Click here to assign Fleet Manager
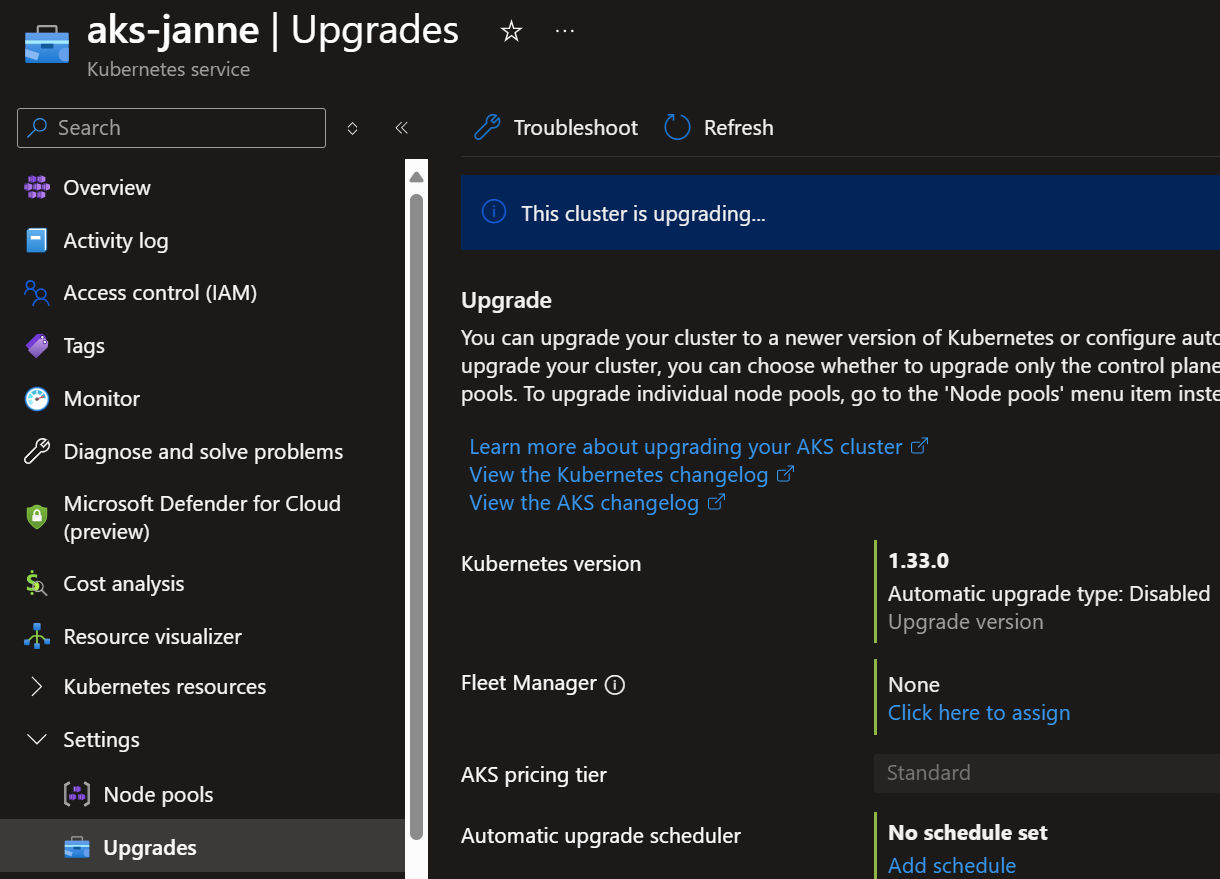The width and height of the screenshot is (1220, 879). pyautogui.click(x=979, y=712)
